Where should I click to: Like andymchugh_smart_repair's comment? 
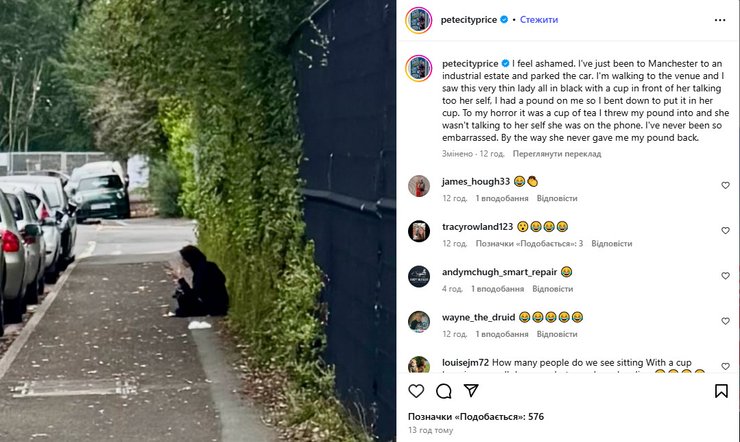tap(725, 276)
